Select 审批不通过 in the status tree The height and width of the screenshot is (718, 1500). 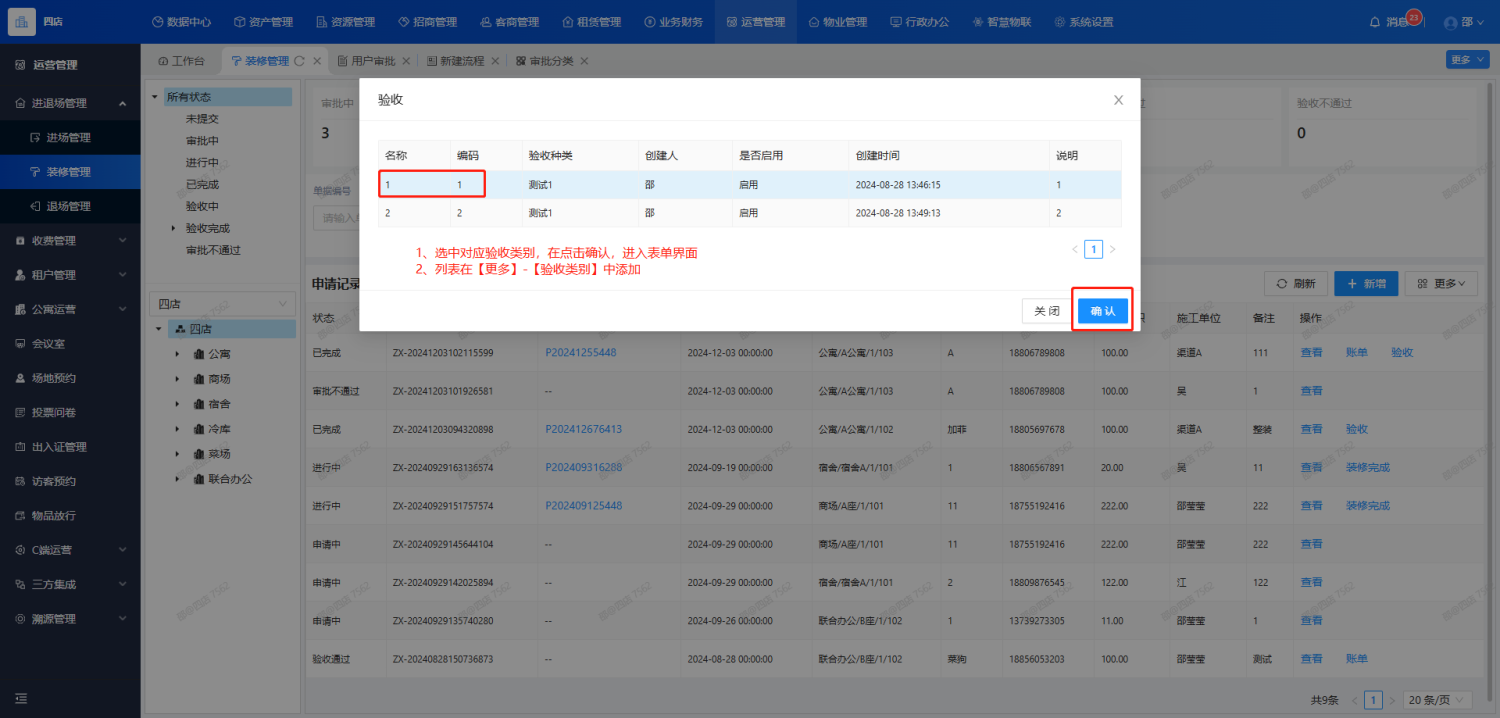click(213, 250)
